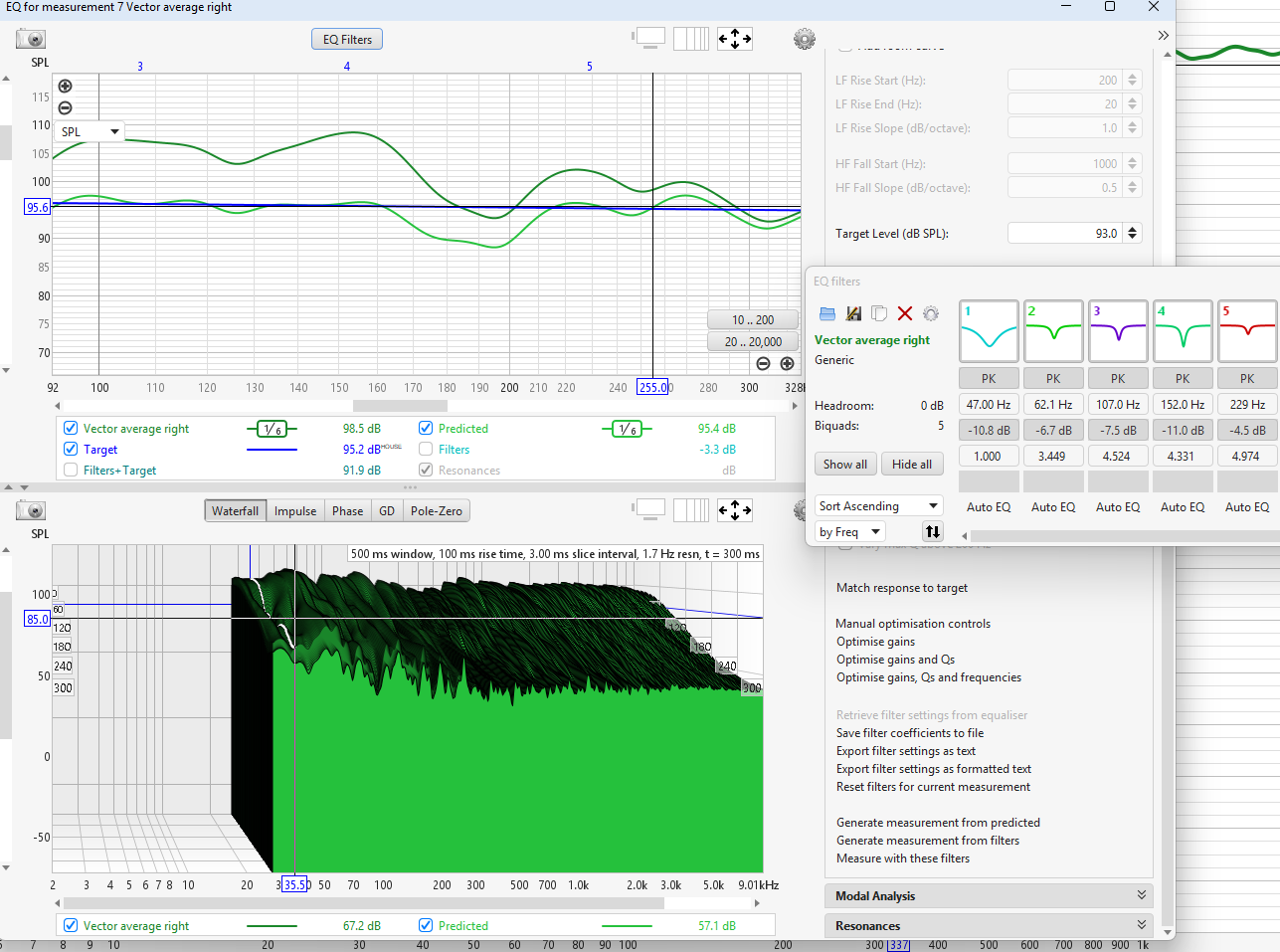The width and height of the screenshot is (1280, 952).
Task: Toggle Target trace checkbox
Action: 71,449
